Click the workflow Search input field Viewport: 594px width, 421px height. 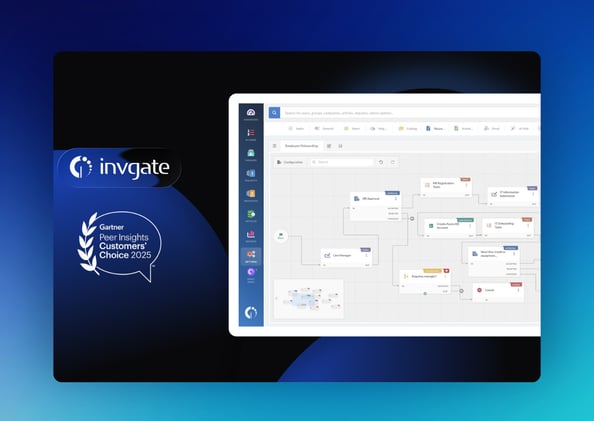[x=342, y=162]
